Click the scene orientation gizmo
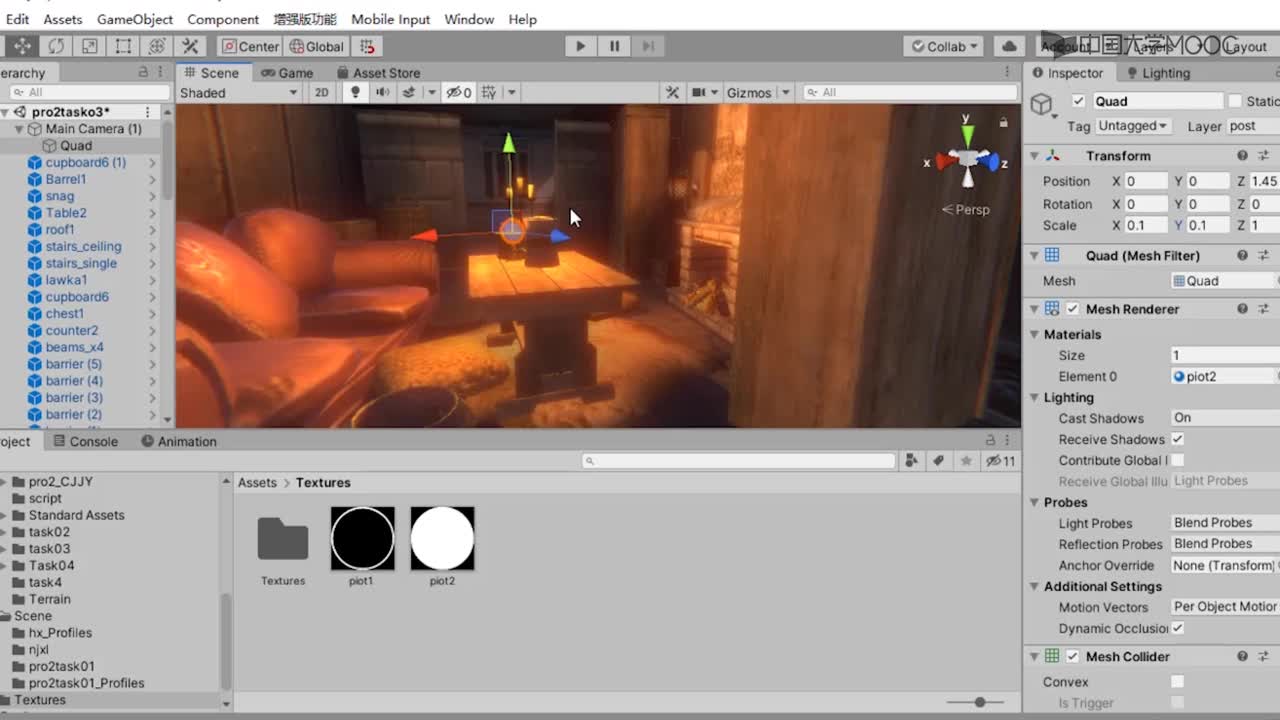Viewport: 1280px width, 720px height. pos(966,161)
